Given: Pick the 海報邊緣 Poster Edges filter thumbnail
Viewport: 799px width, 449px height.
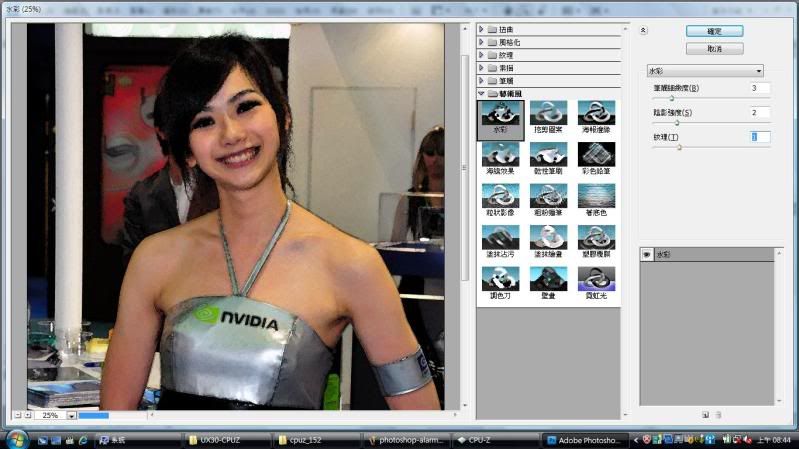Looking at the screenshot, I should pos(596,113).
